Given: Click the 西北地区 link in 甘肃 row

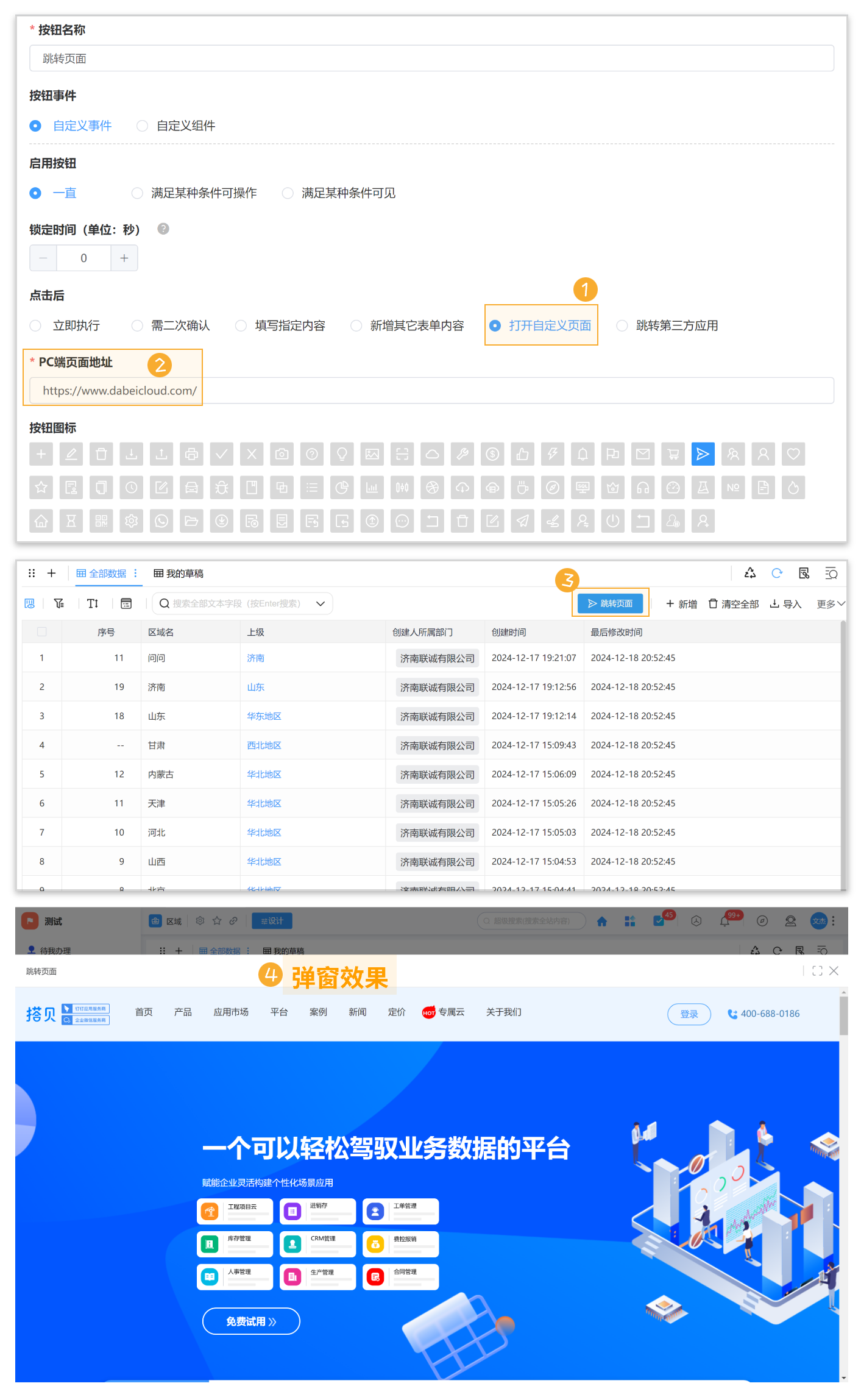Looking at the screenshot, I should click(264, 745).
